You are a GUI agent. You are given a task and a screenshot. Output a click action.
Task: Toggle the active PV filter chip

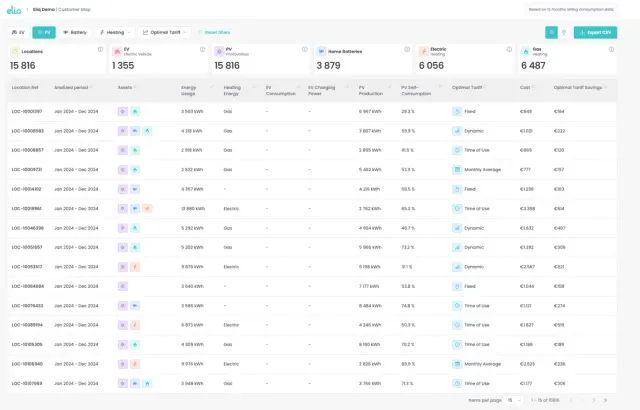click(44, 32)
